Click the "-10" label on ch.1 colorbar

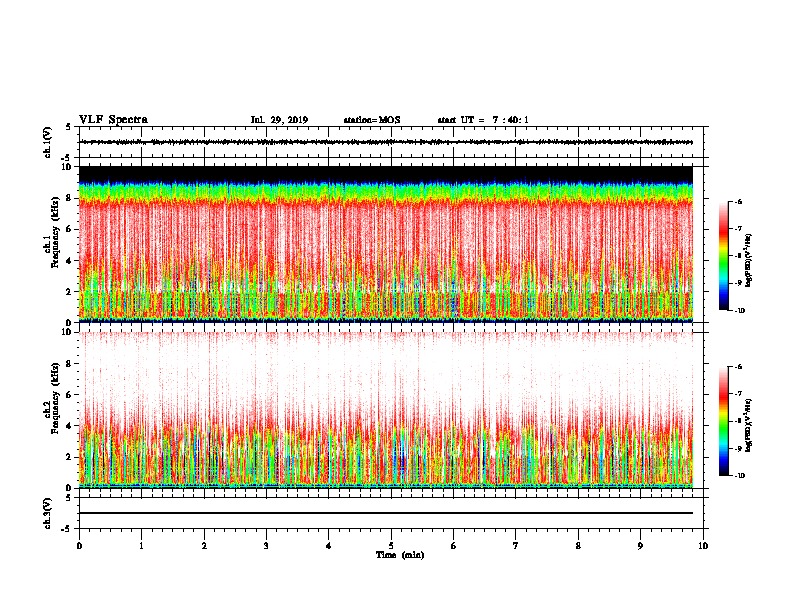pyautogui.click(x=739, y=311)
